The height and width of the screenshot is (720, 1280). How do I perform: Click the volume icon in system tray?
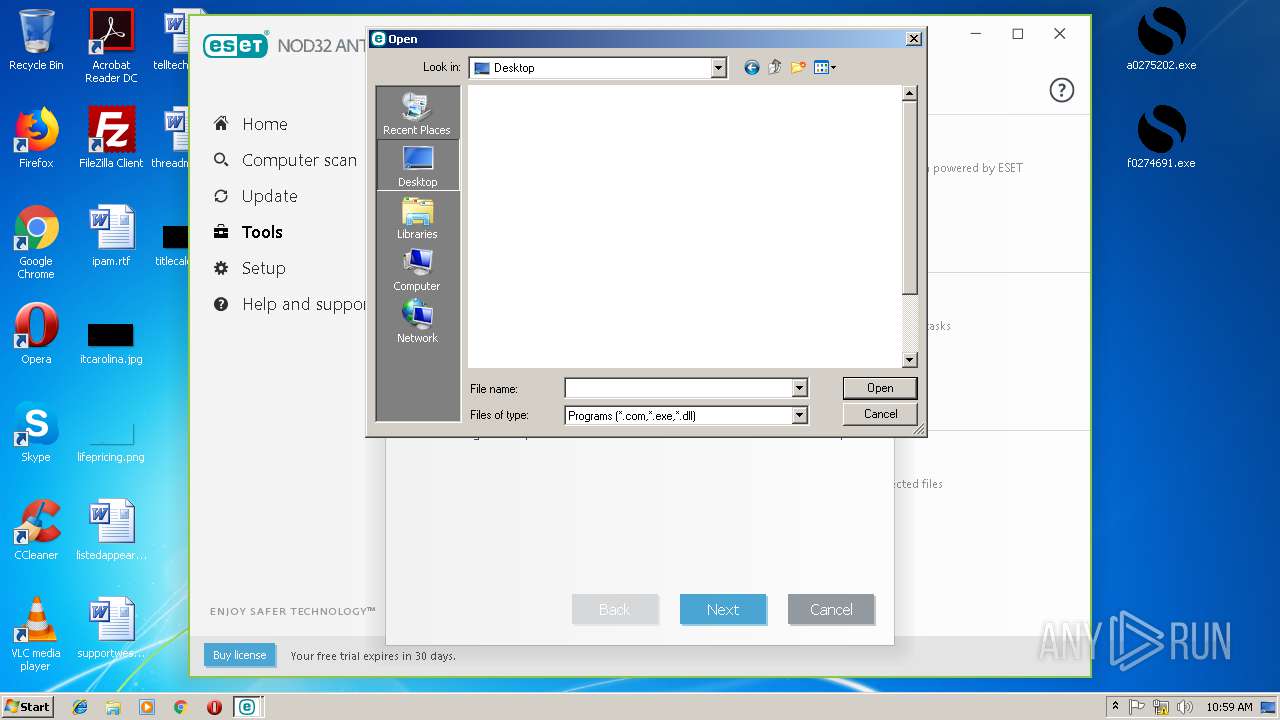(x=1184, y=707)
